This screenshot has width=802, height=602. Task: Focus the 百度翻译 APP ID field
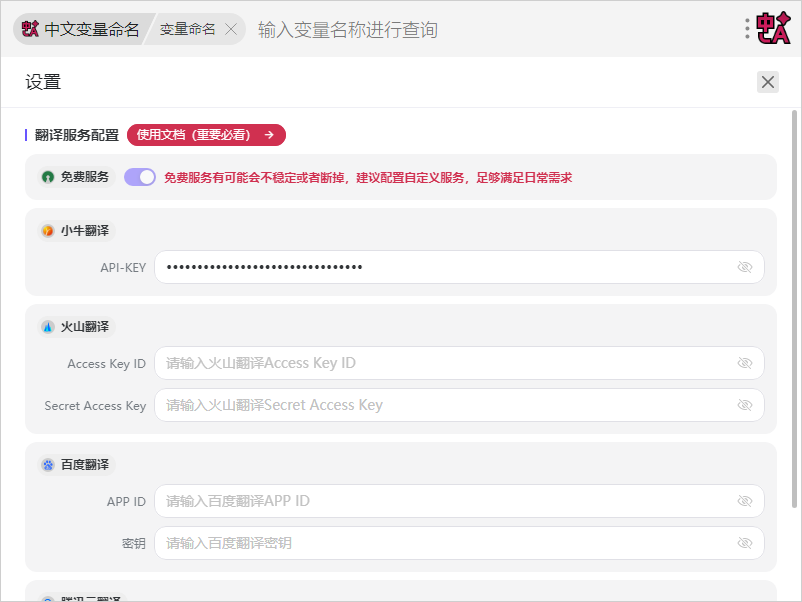coord(459,501)
